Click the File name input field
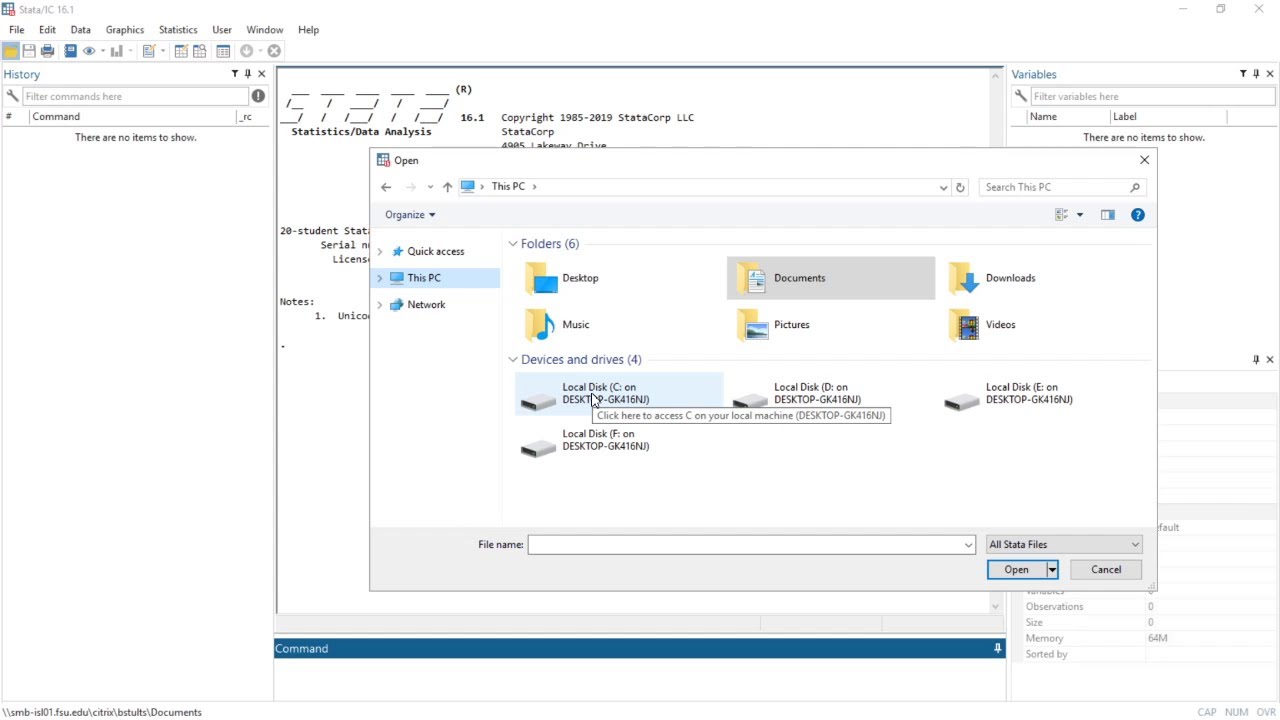The height and width of the screenshot is (720, 1280). pyautogui.click(x=745, y=545)
